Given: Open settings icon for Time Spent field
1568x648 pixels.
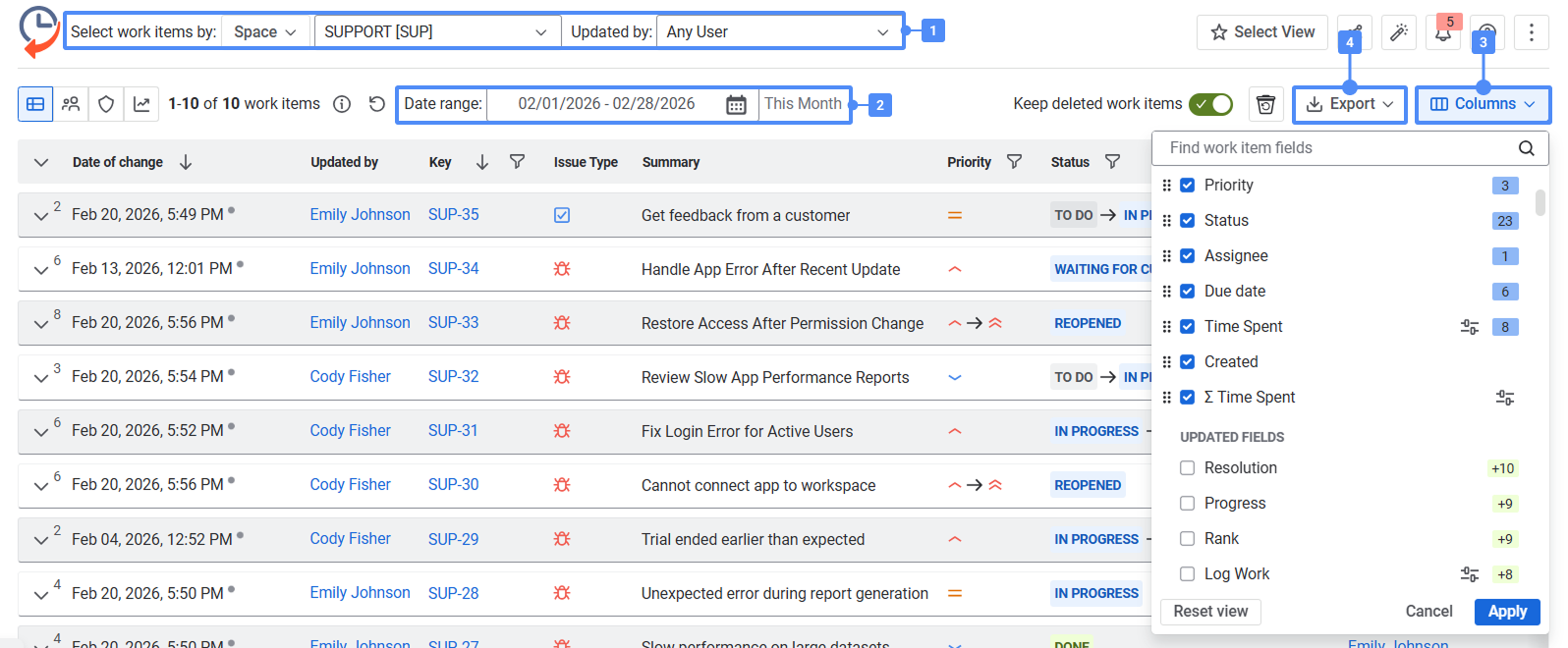Looking at the screenshot, I should tap(1470, 327).
